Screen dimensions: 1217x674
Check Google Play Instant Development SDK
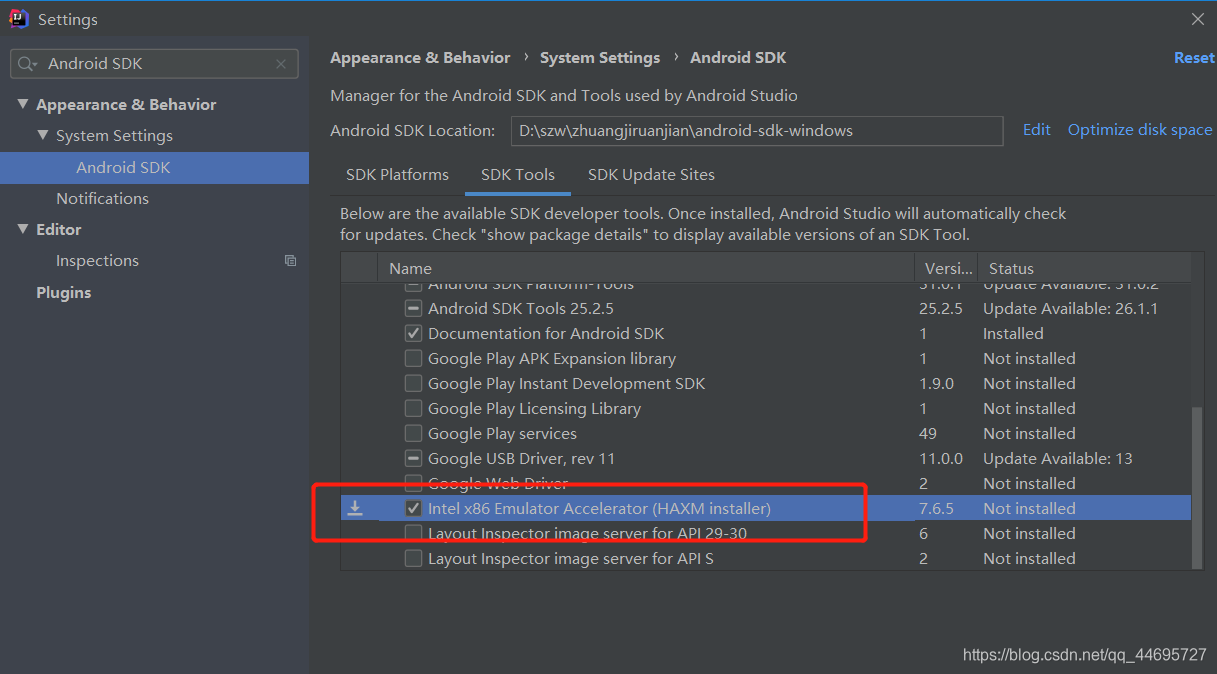point(413,384)
